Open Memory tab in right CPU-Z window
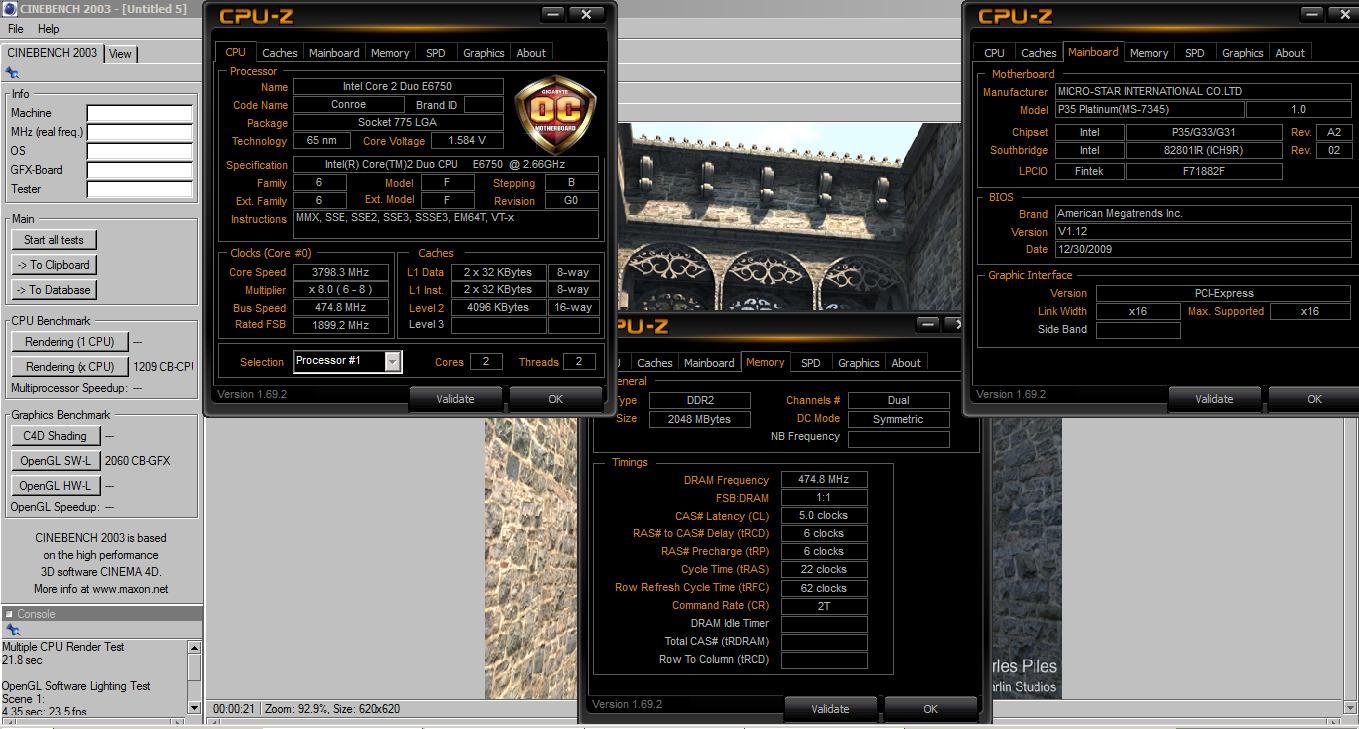1359x729 pixels. coord(1149,53)
